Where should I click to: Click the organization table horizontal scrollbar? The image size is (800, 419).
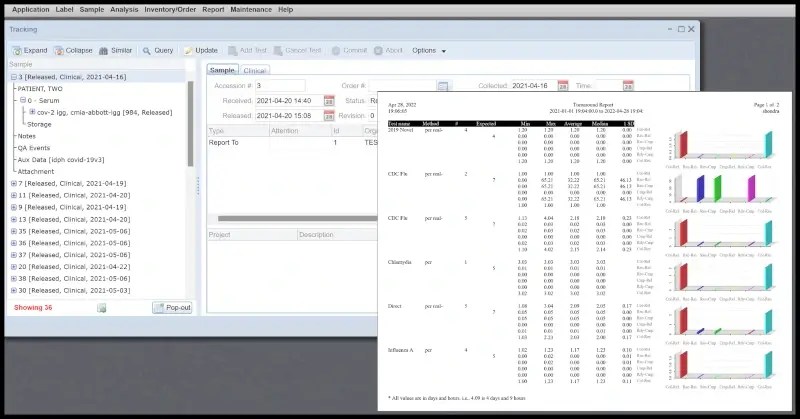pos(297,218)
